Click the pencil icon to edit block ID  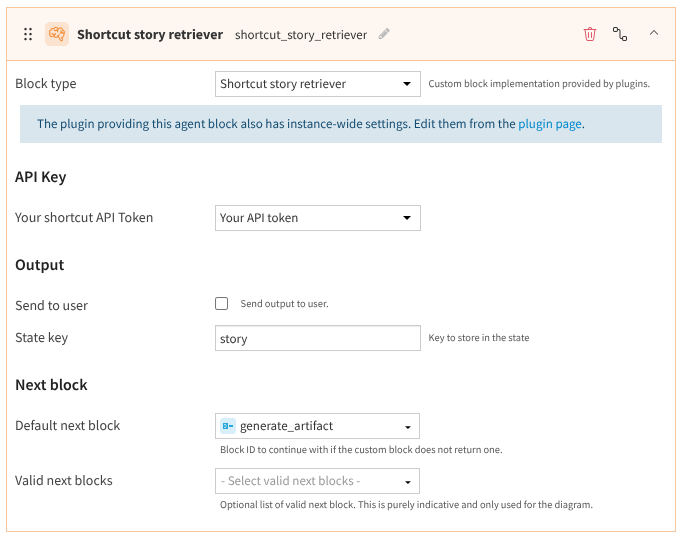point(384,34)
